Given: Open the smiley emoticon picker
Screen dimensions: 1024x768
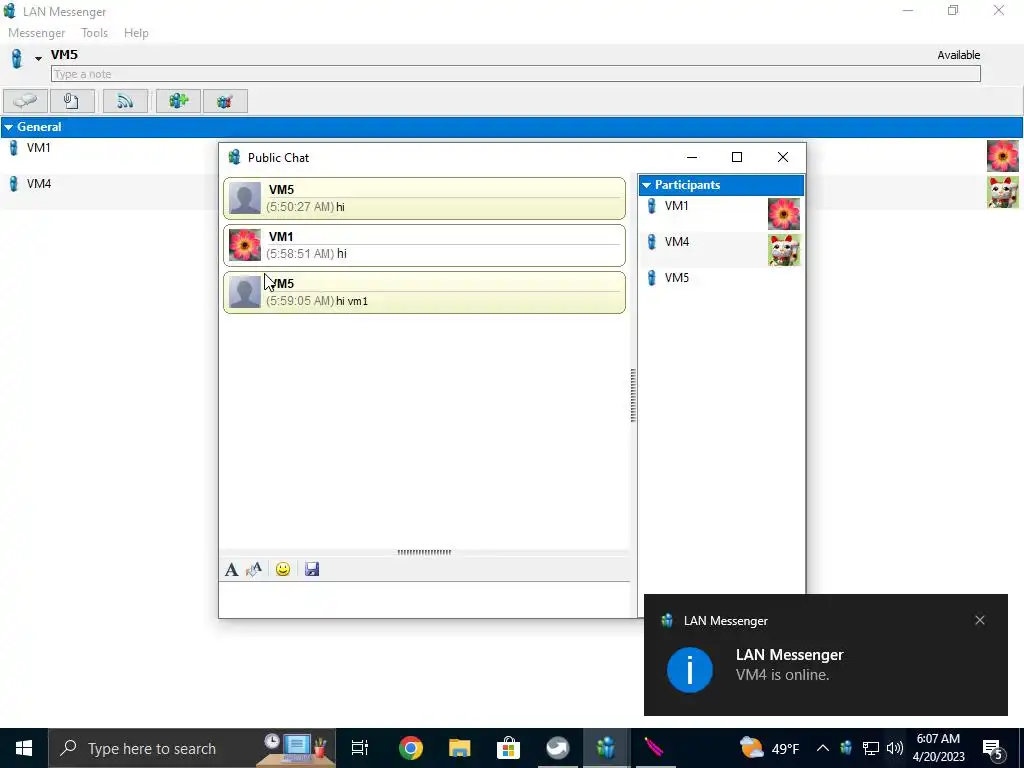Looking at the screenshot, I should [283, 569].
